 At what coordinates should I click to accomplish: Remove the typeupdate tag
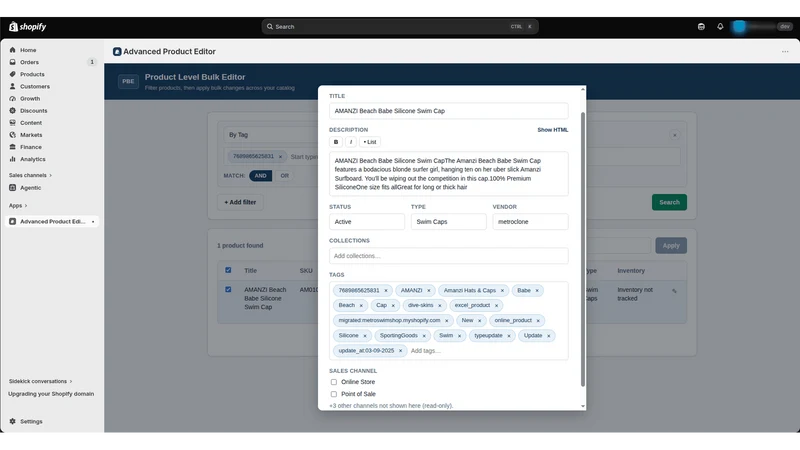(509, 336)
